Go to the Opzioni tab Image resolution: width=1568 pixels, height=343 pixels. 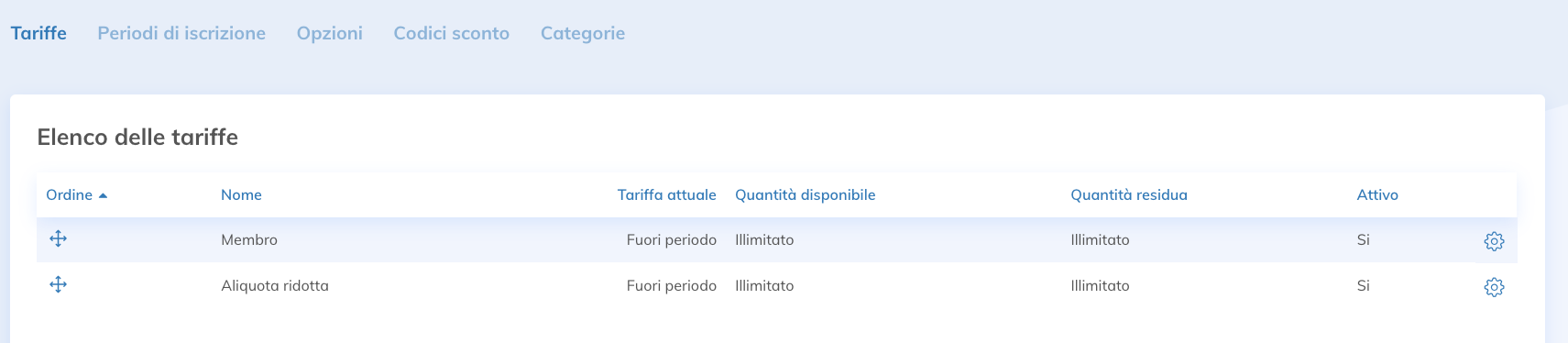330,33
